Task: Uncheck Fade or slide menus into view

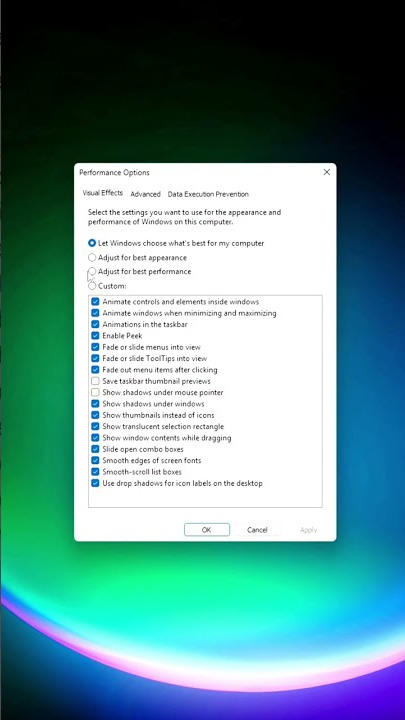Action: pos(95,347)
